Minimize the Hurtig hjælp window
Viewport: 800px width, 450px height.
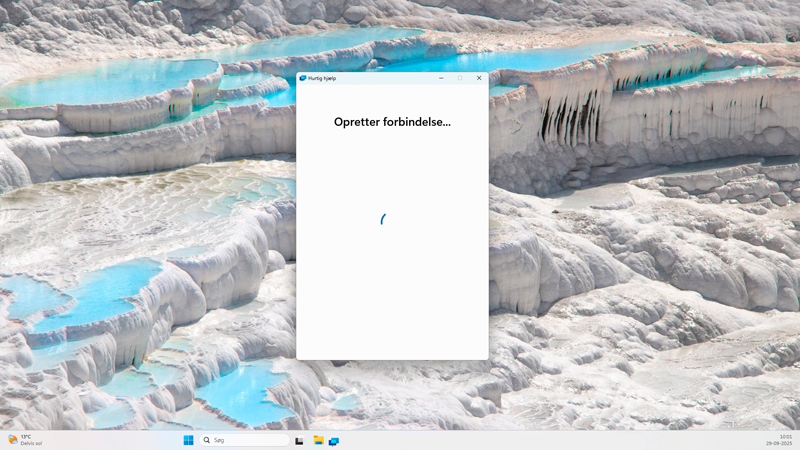(x=441, y=78)
